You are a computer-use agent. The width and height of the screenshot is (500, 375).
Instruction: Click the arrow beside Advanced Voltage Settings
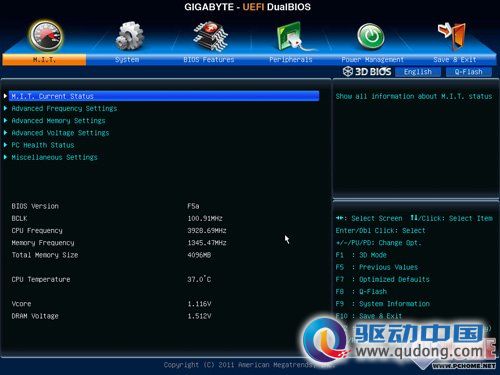5,133
